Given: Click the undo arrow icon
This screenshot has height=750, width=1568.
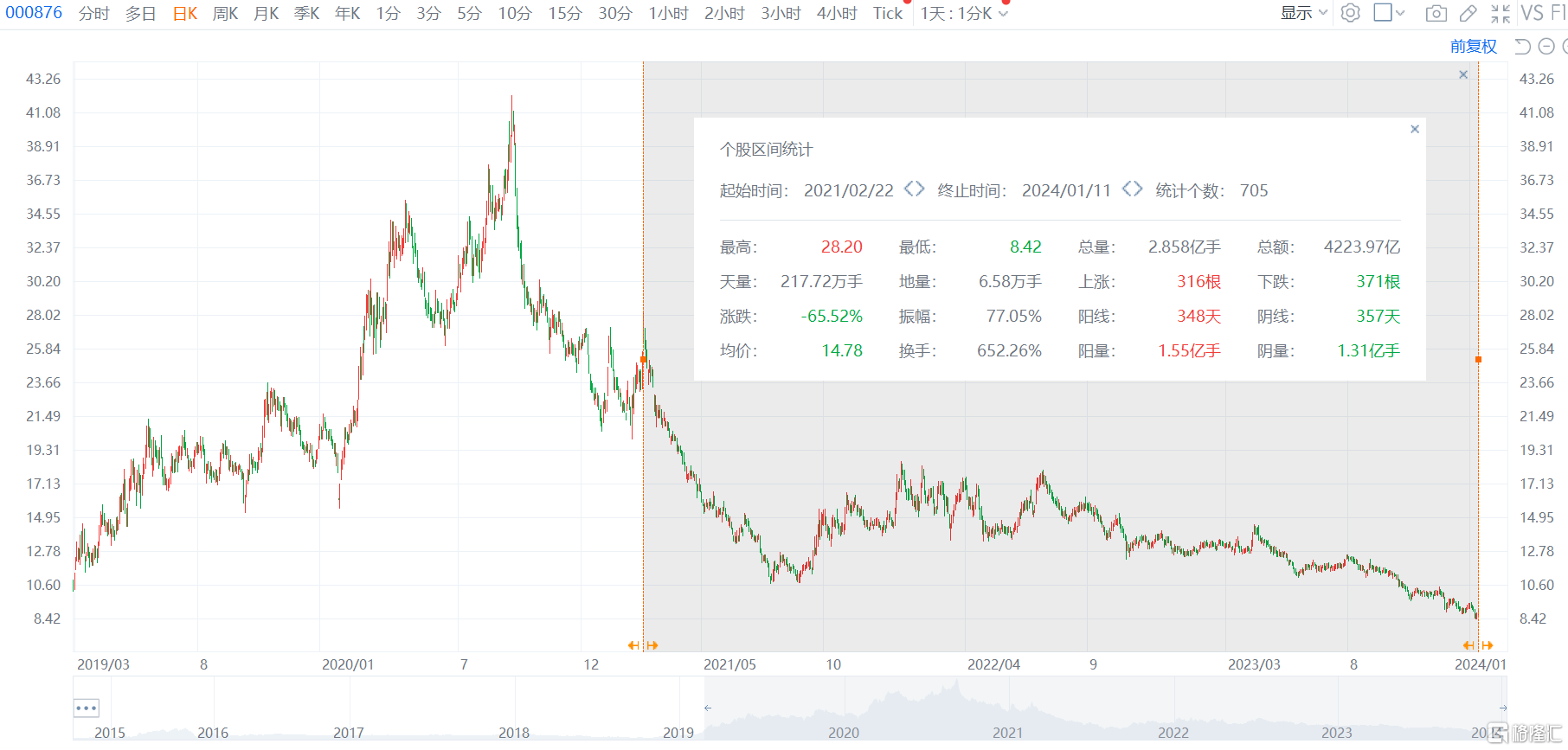Looking at the screenshot, I should pyautogui.click(x=1522, y=47).
